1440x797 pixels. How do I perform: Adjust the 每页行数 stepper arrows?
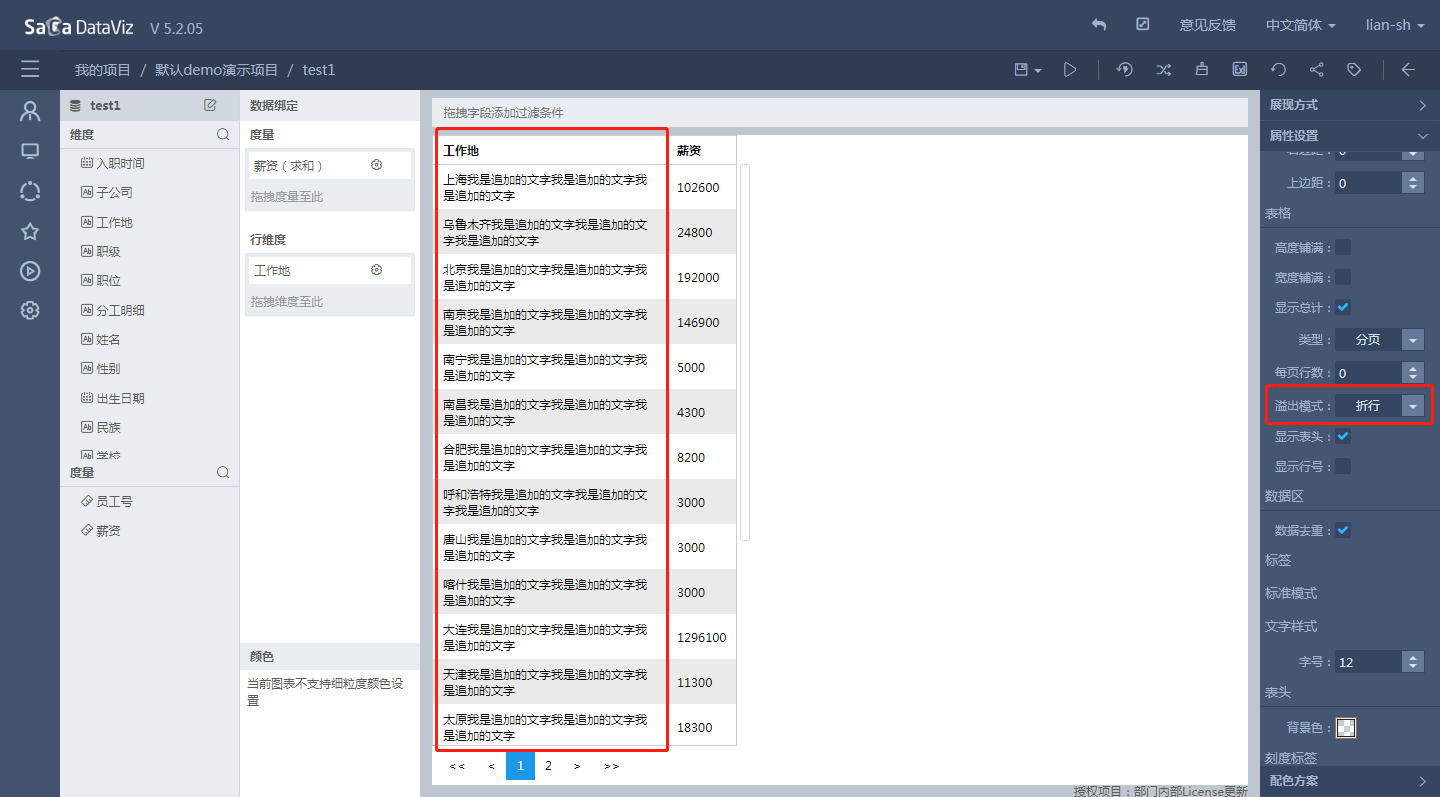coord(1413,373)
